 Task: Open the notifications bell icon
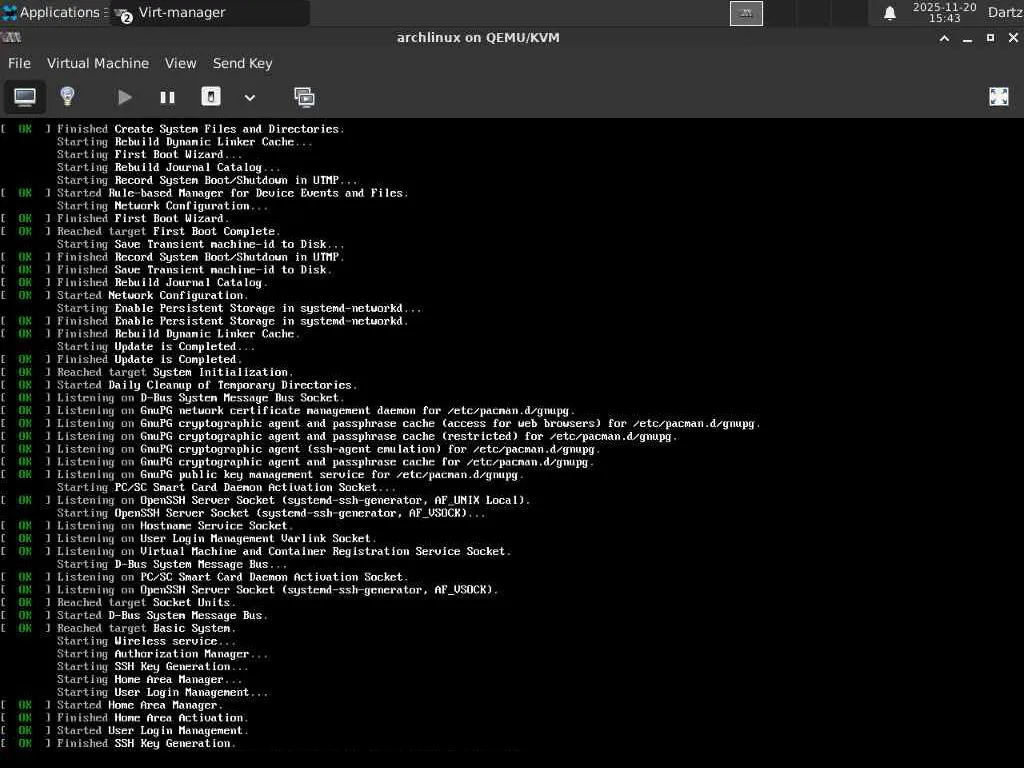point(889,13)
